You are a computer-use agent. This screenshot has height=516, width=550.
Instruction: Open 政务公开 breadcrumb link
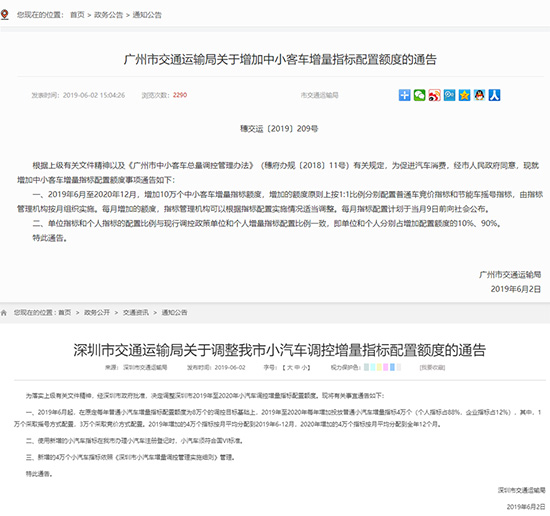click(97, 312)
